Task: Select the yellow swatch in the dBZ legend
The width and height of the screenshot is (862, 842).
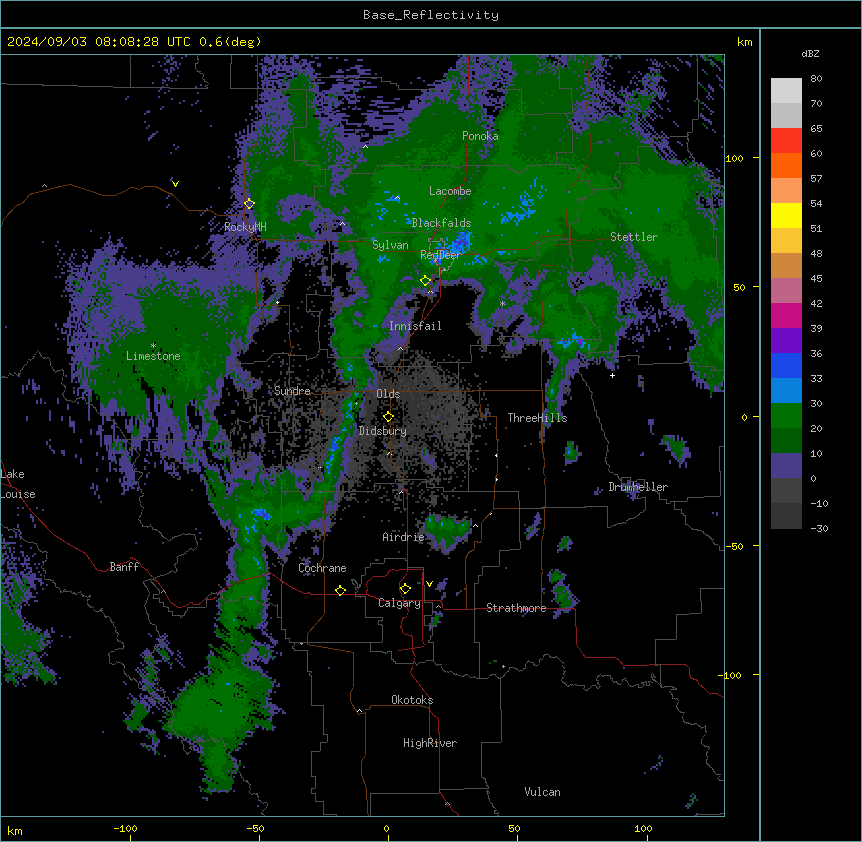Action: click(786, 216)
